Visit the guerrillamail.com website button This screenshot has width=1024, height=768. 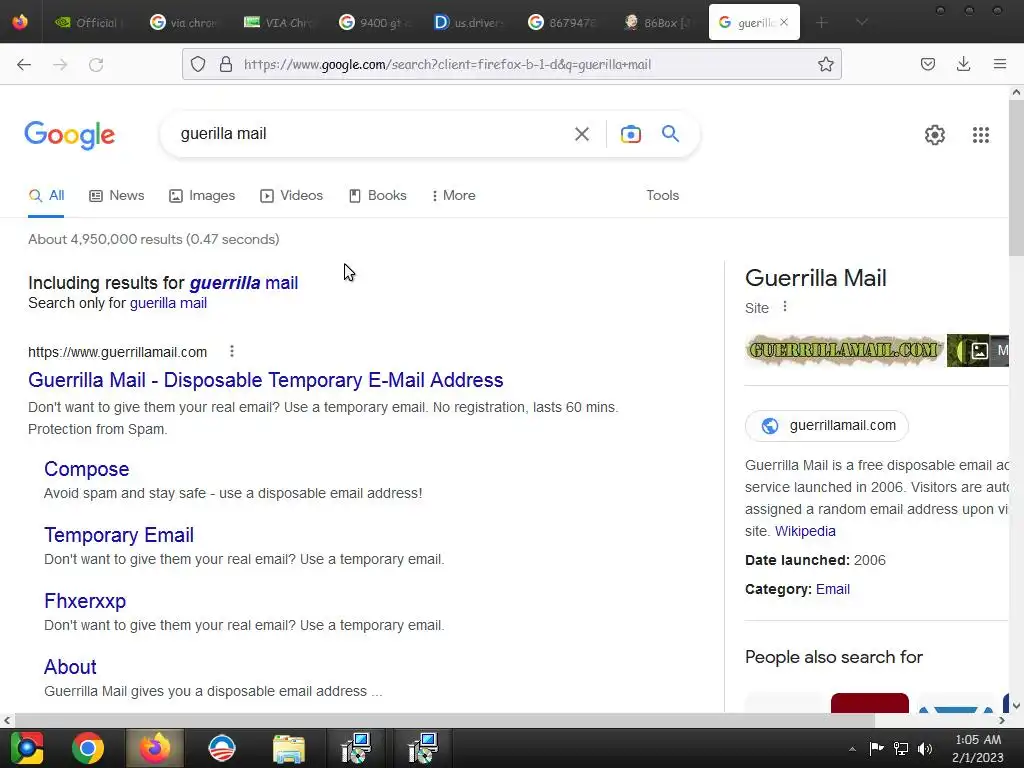tap(827, 426)
